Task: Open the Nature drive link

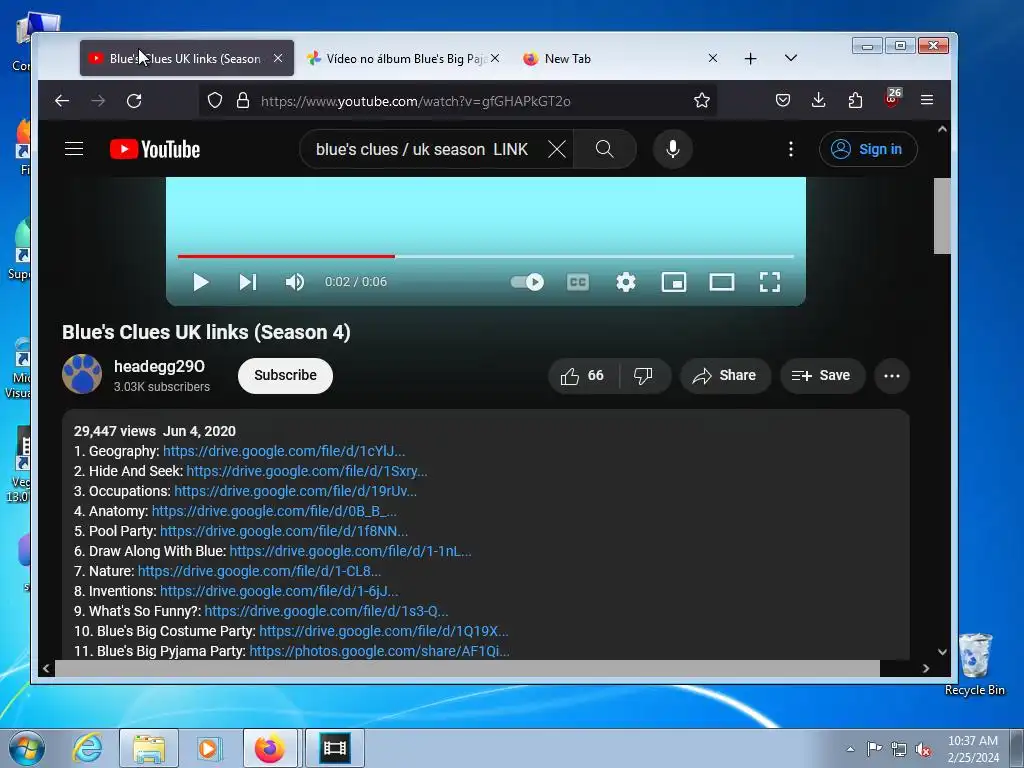Action: 259,571
